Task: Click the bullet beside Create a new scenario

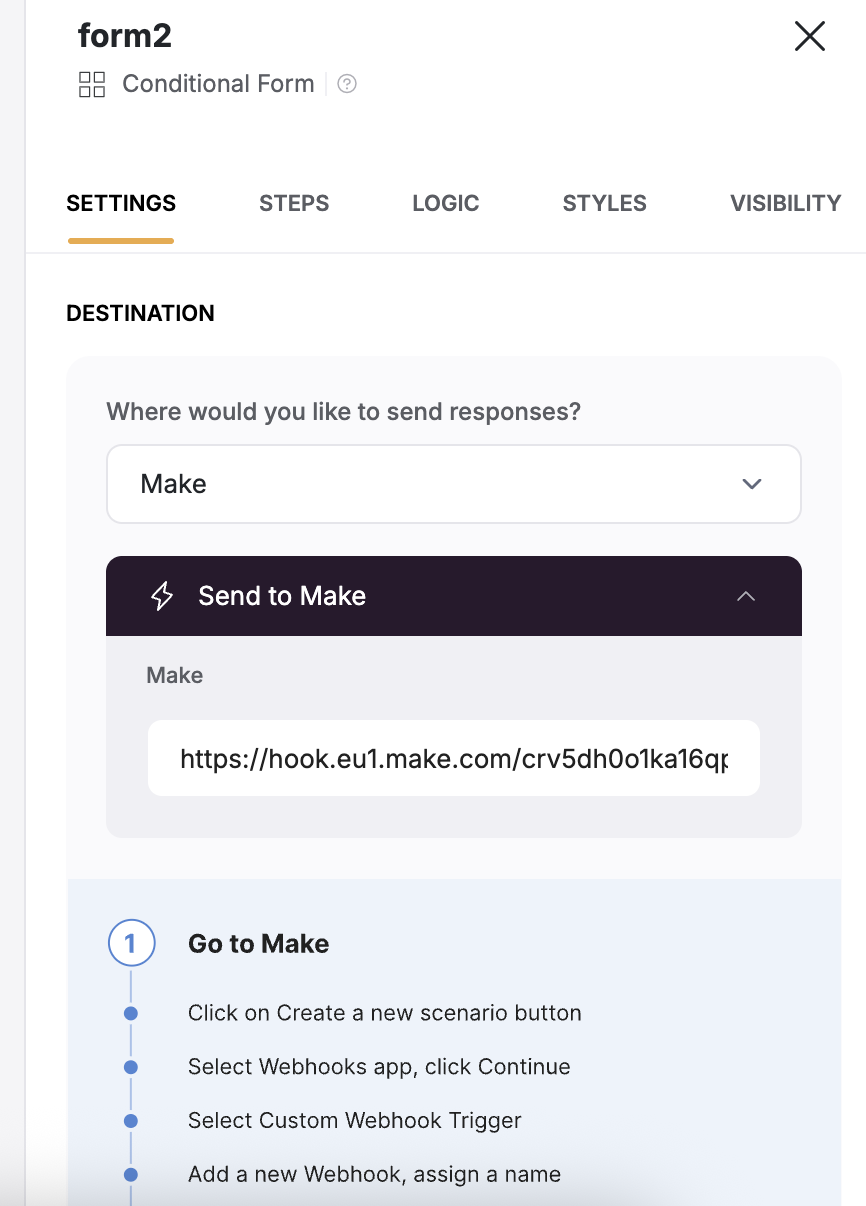Action: click(x=131, y=1013)
